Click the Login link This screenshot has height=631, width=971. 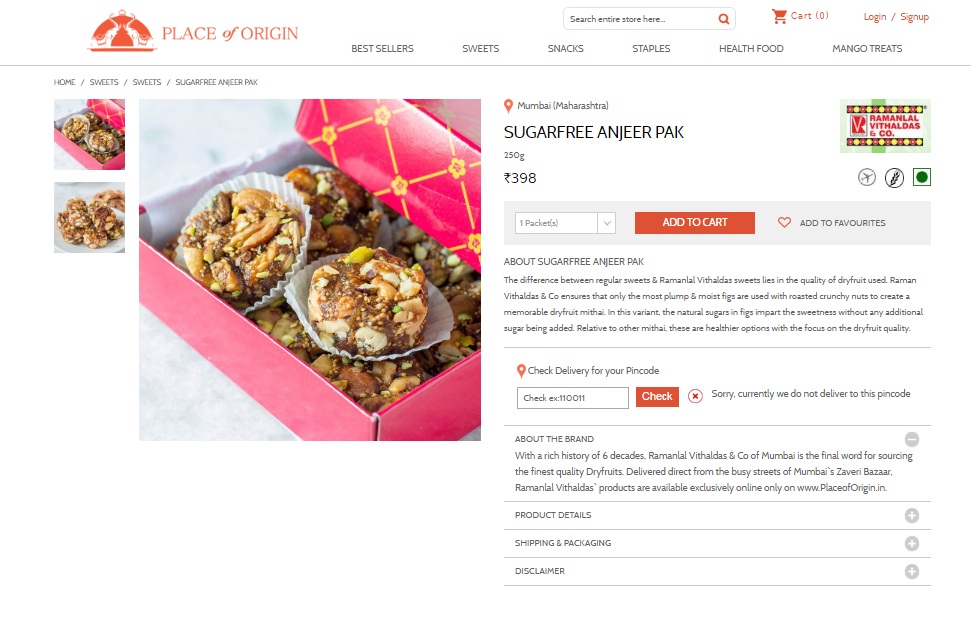tap(875, 17)
